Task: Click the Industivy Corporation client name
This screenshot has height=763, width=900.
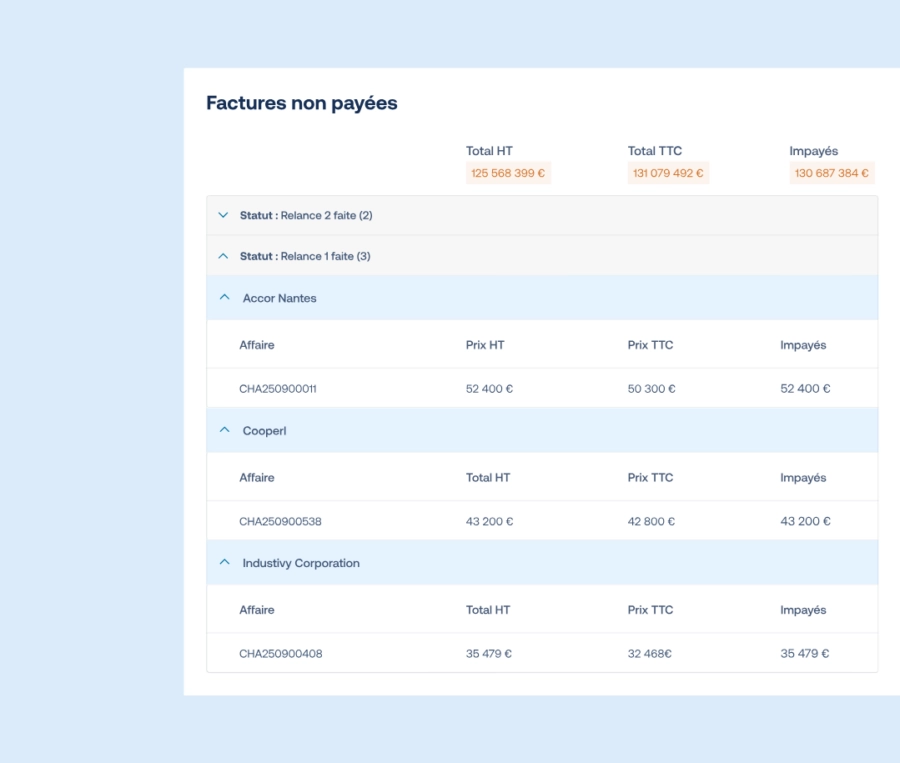Action: (x=300, y=563)
